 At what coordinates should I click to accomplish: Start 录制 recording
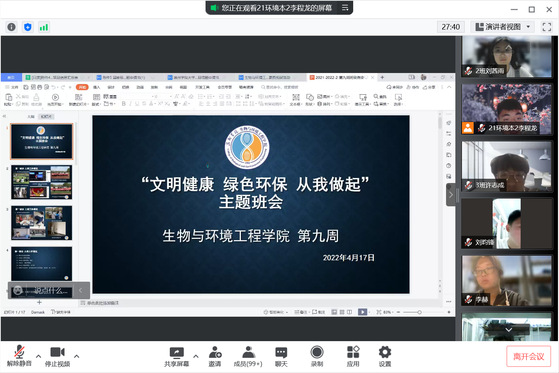[317, 356]
